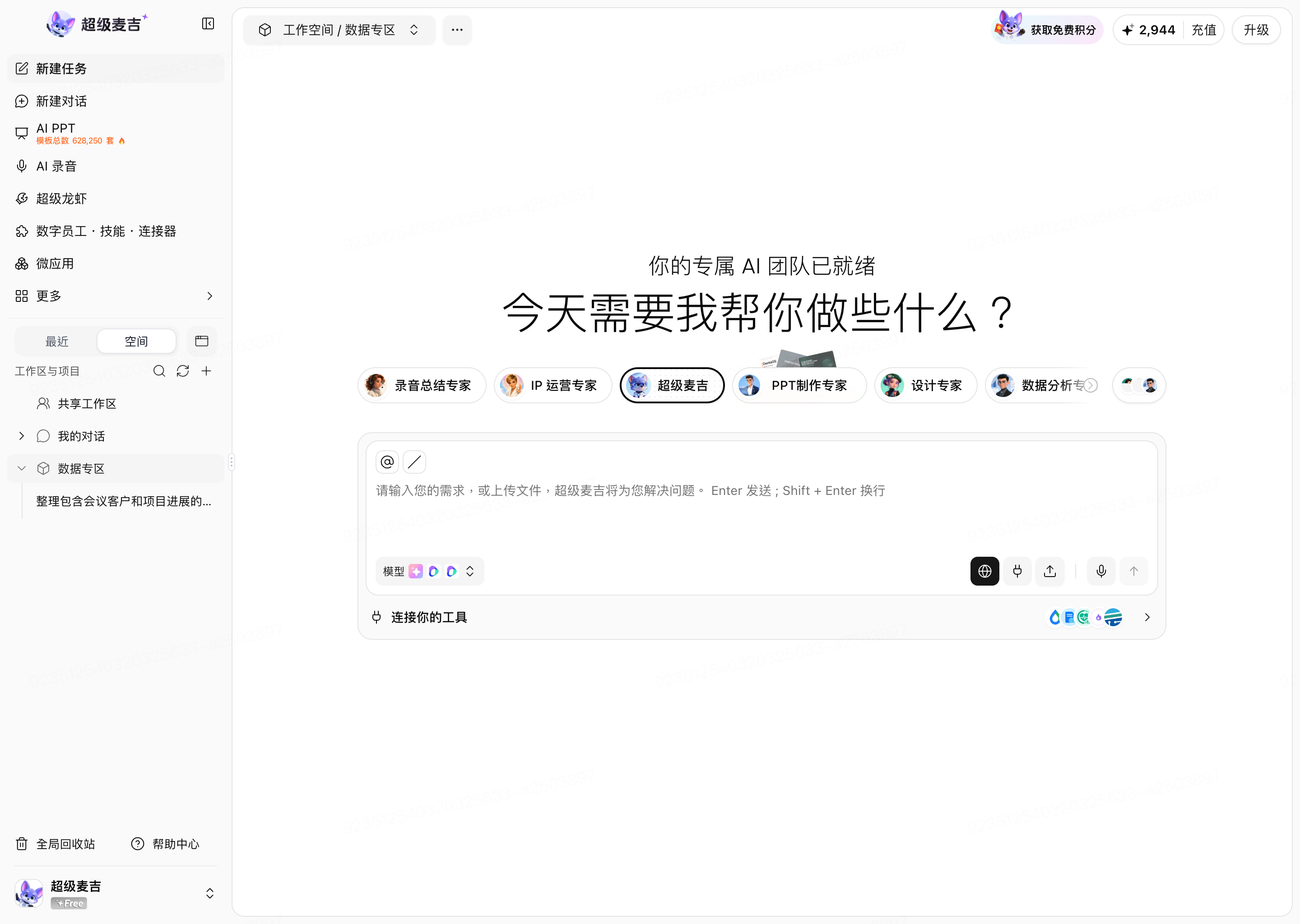Click 新建对话 in the sidebar
Screen dimensions: 1300x924
coord(116,101)
